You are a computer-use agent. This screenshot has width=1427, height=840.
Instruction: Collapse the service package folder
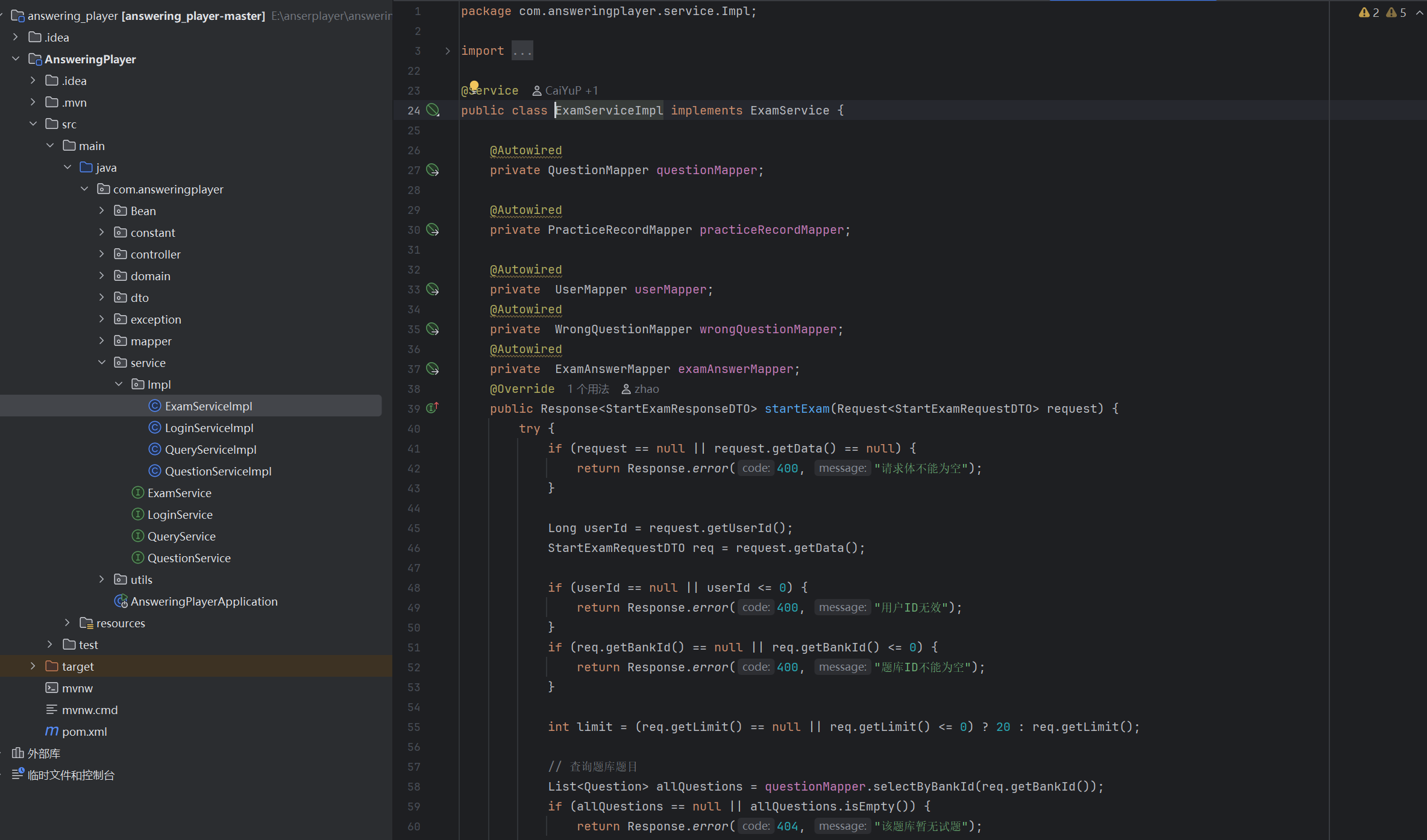102,363
